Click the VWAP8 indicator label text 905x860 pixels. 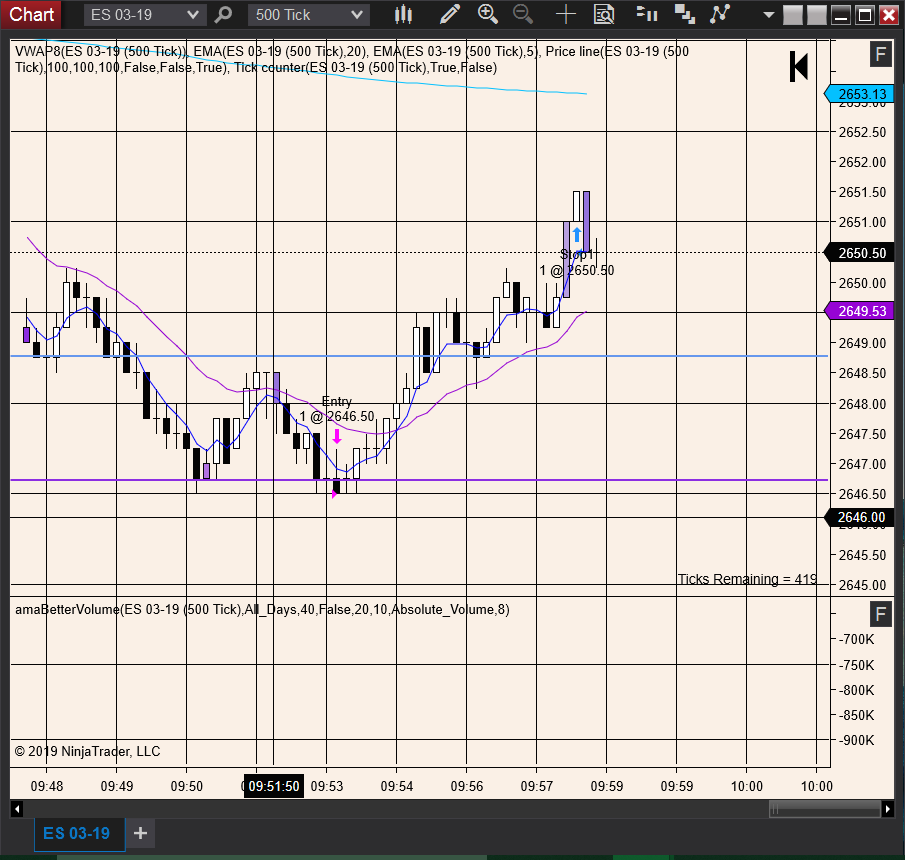click(102, 51)
